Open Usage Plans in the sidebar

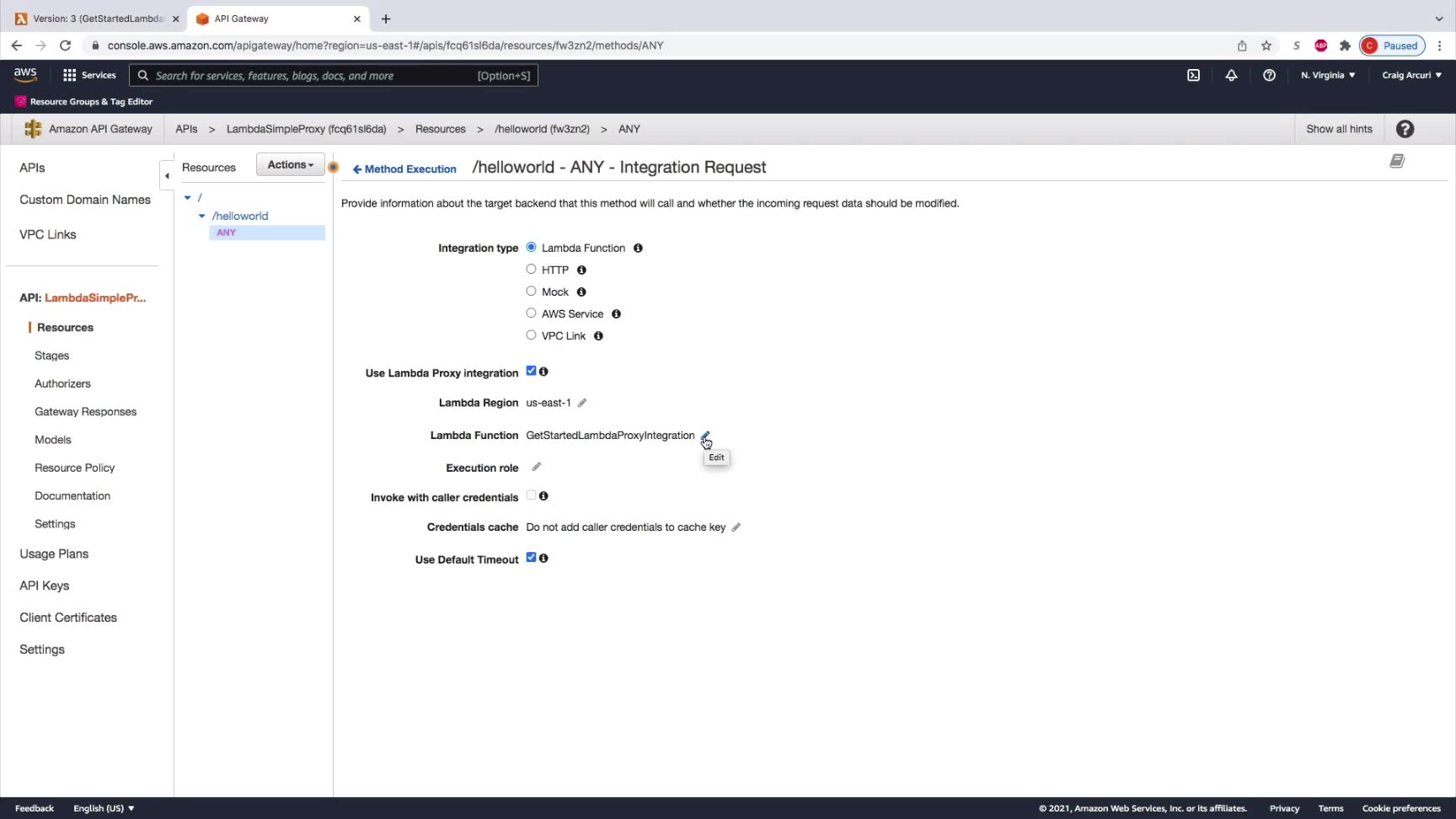(x=54, y=554)
